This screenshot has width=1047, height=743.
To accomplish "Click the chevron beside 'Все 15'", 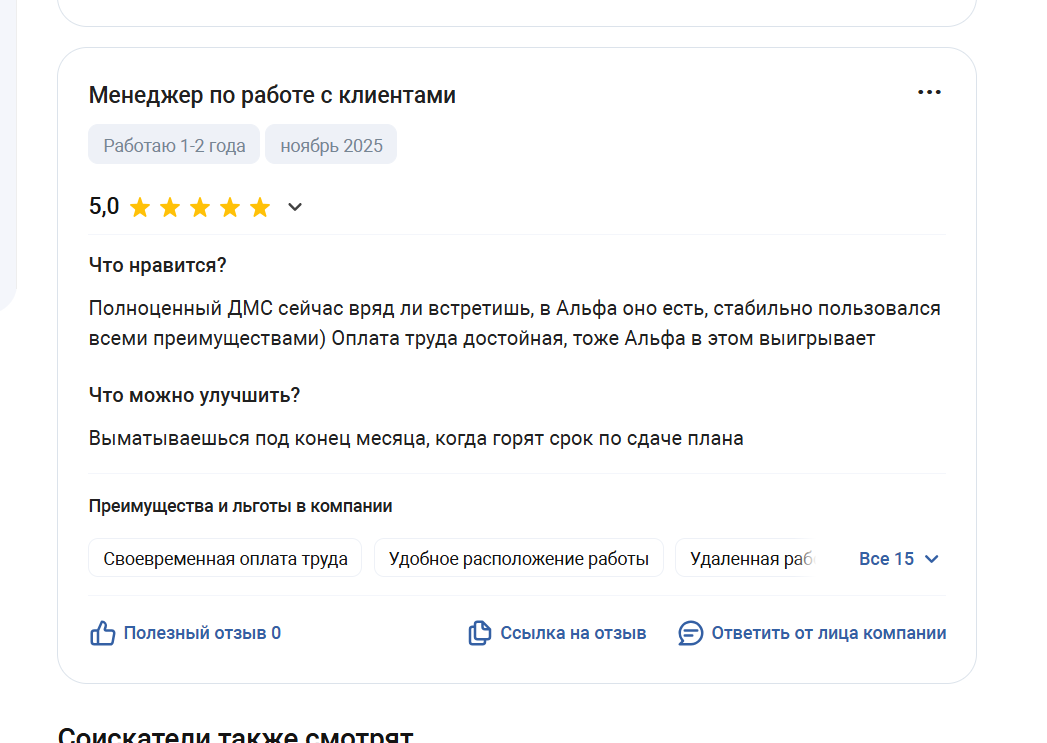I will click(x=932, y=559).
